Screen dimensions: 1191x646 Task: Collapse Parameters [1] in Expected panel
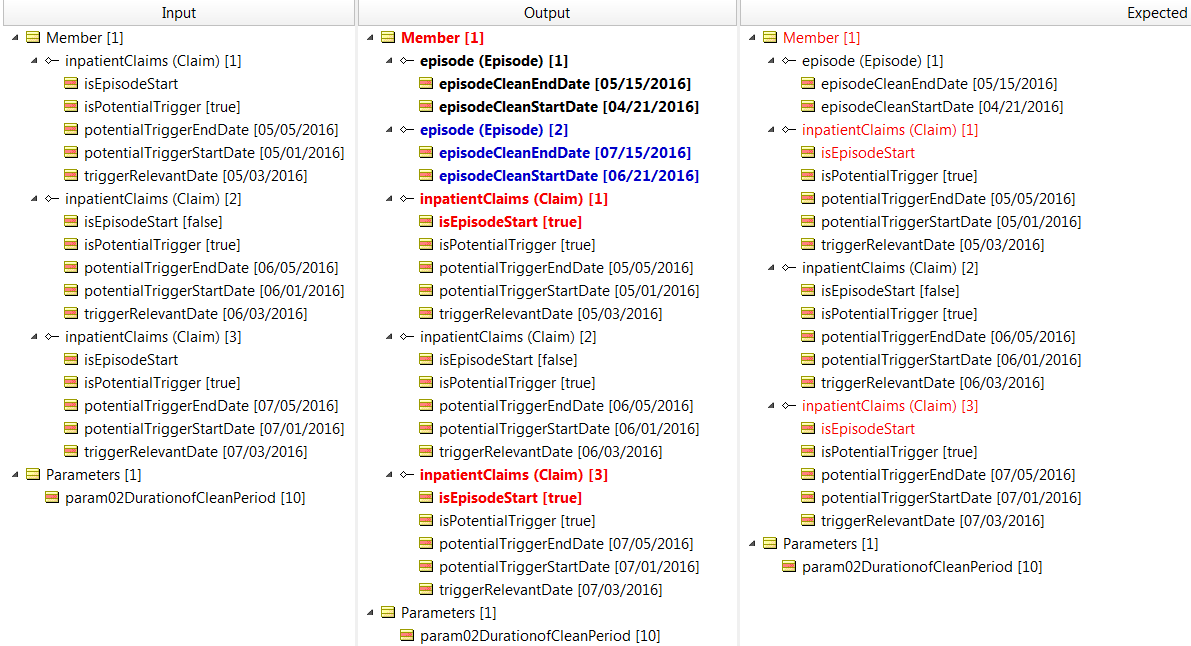(x=752, y=543)
